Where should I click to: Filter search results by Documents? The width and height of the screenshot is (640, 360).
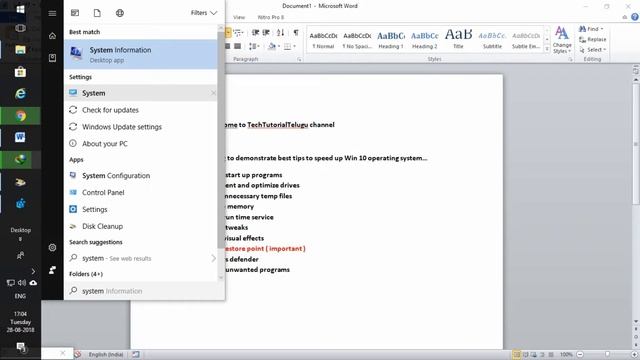(97, 13)
